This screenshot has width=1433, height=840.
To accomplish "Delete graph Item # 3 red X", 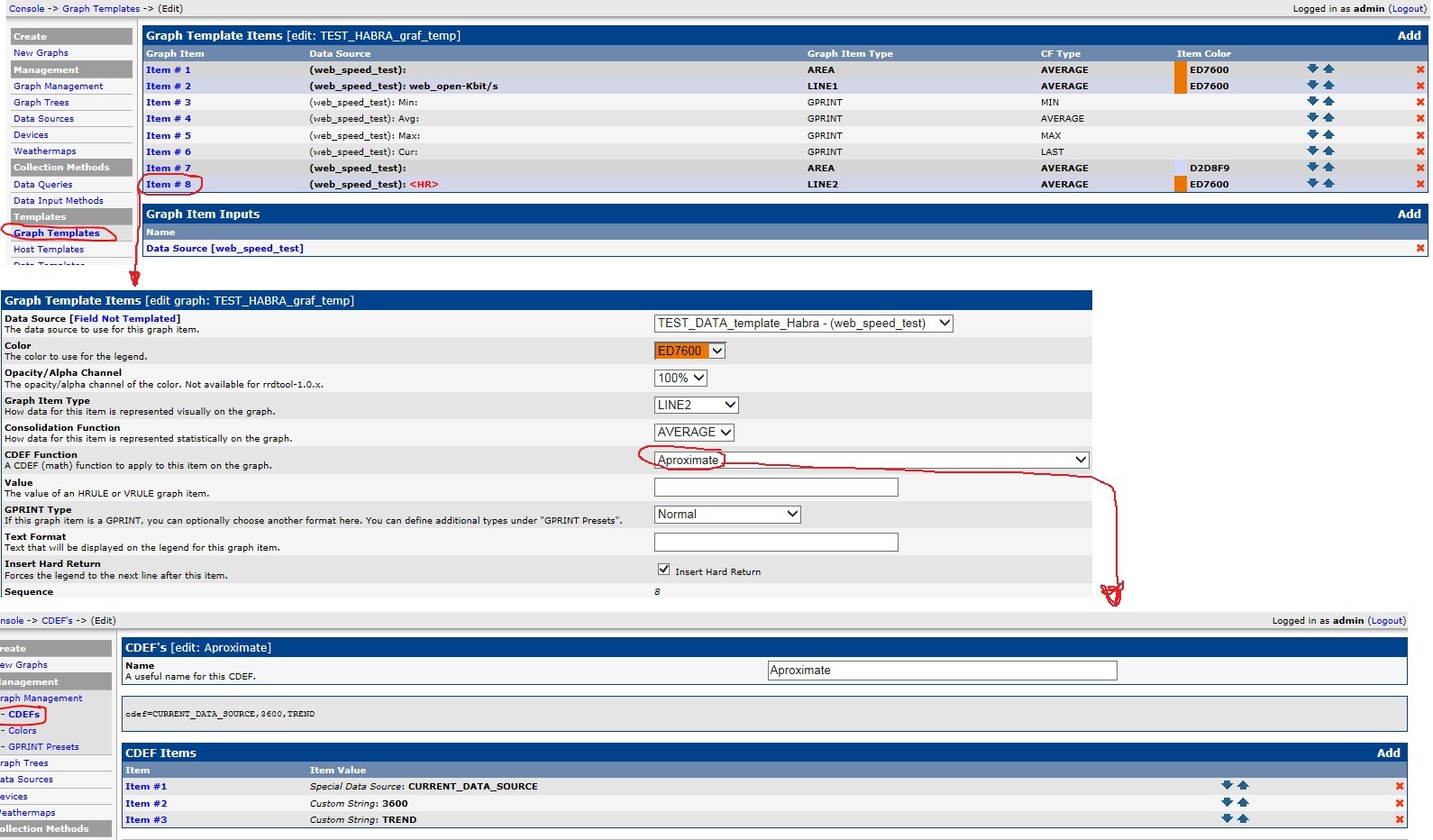I will [1420, 102].
